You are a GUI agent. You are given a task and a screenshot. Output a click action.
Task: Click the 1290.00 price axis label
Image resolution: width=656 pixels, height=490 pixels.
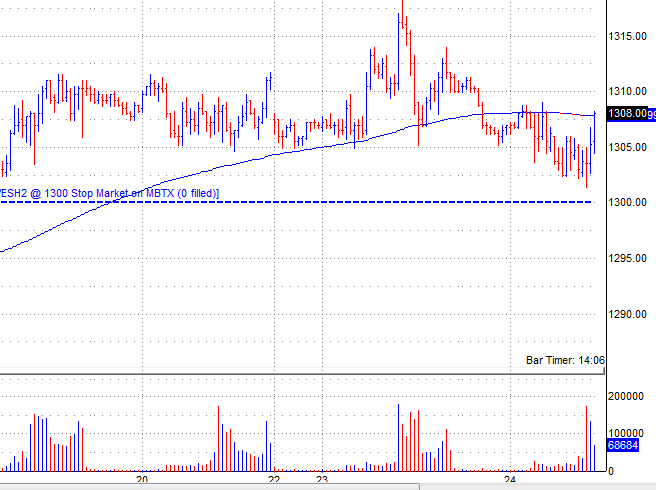[627, 314]
